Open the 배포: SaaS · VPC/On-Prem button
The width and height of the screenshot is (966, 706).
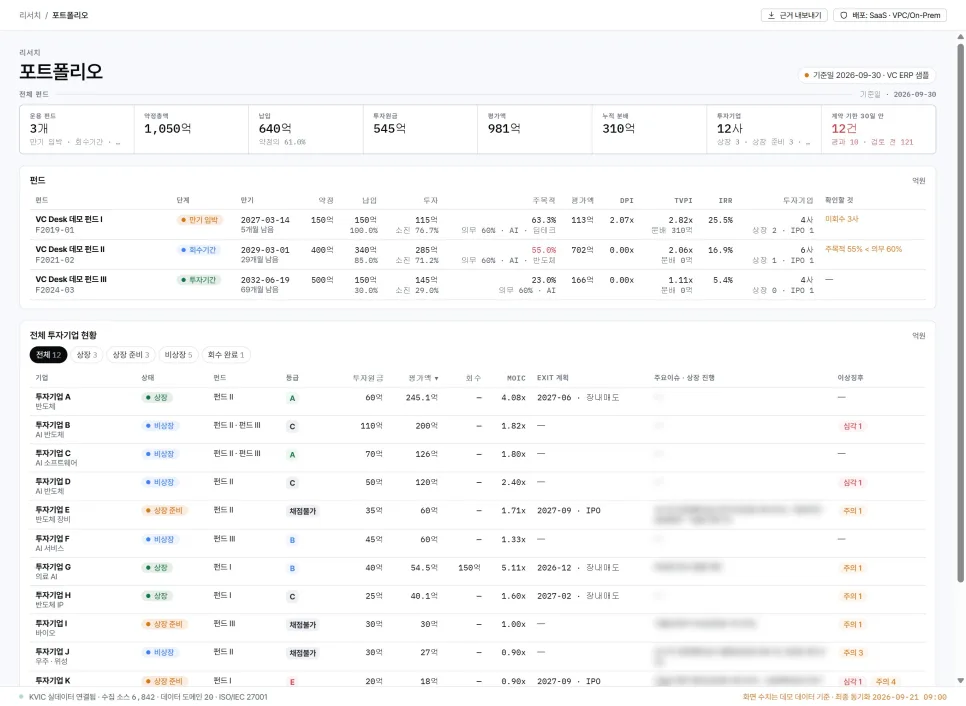(x=890, y=15)
